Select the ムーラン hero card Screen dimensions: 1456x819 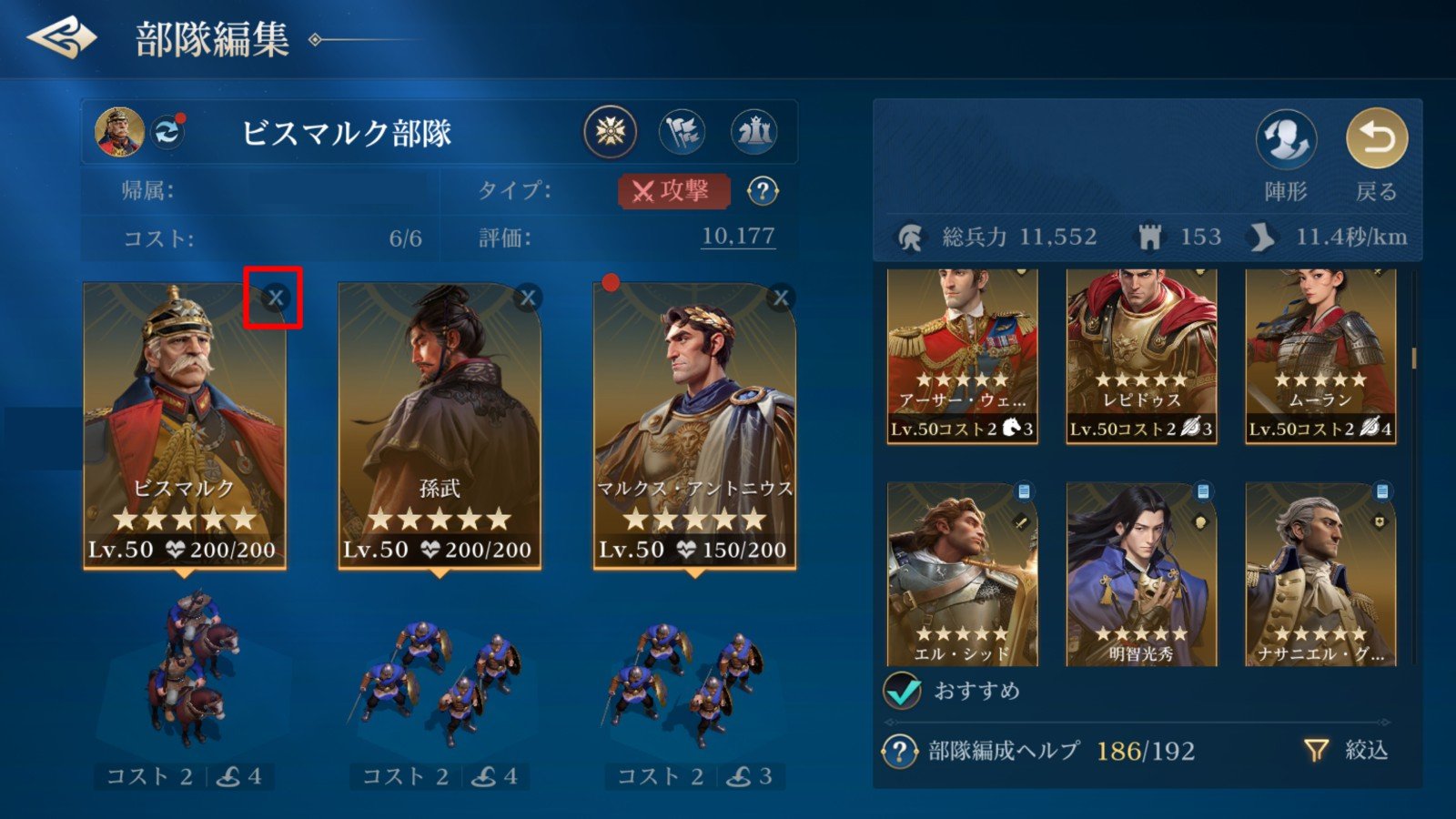click(1320, 356)
